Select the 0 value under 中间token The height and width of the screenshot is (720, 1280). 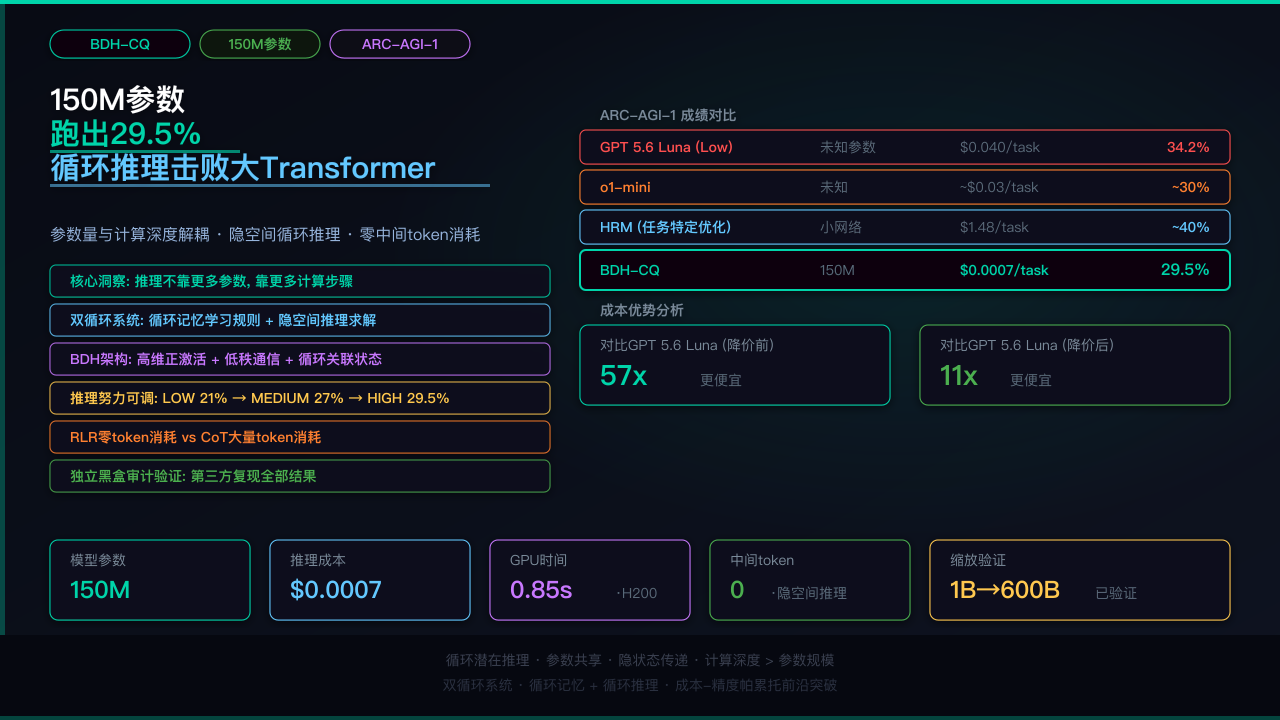point(737,590)
